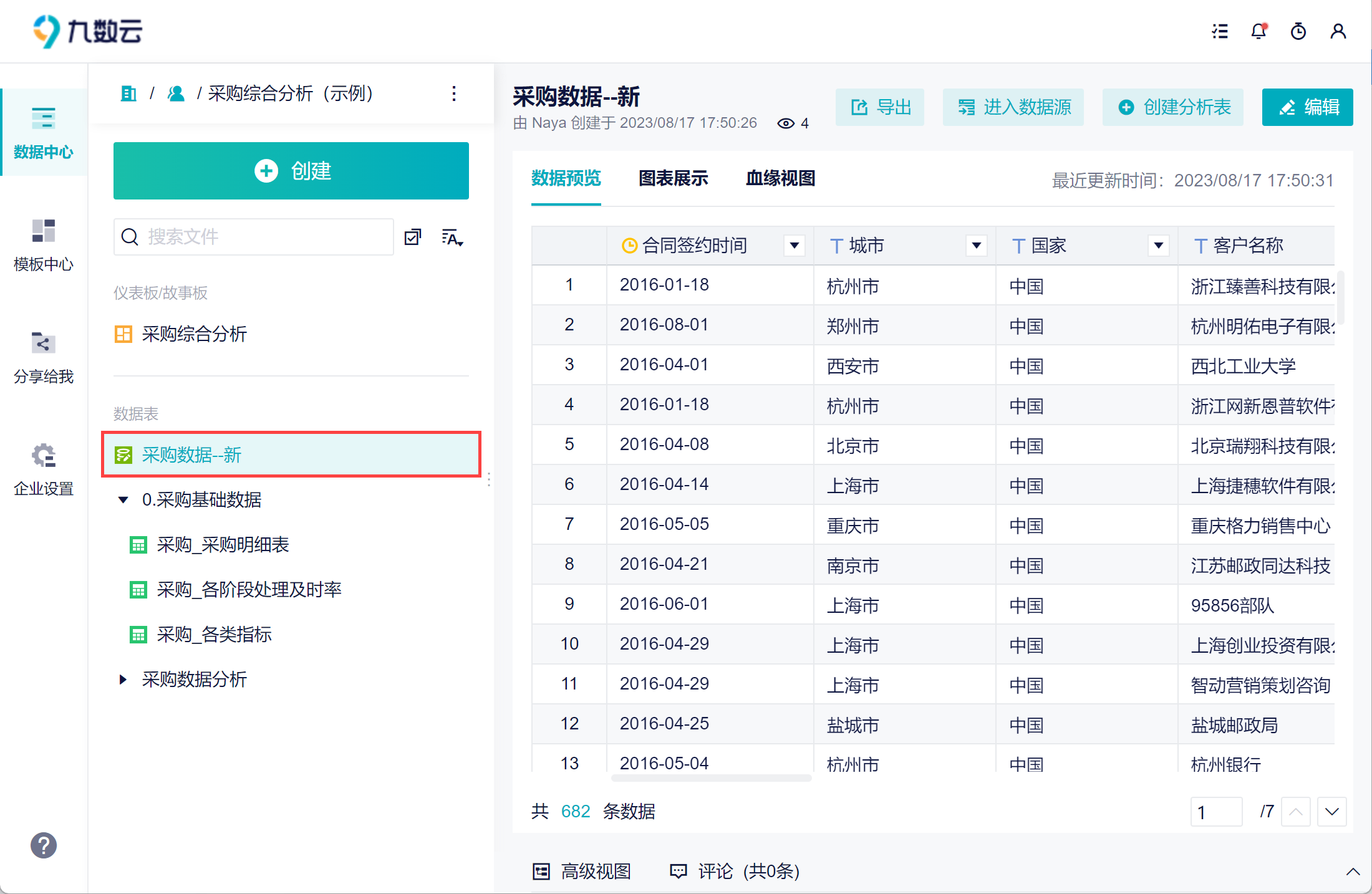Switch to the 血缘视图 tab
This screenshot has height=894, width=1372.
click(780, 179)
